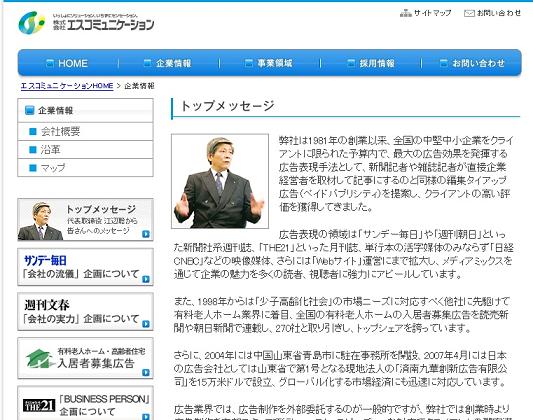This screenshot has height=420, width=533.
Task: Open 事業領域 navigation item
Action: click(269, 63)
